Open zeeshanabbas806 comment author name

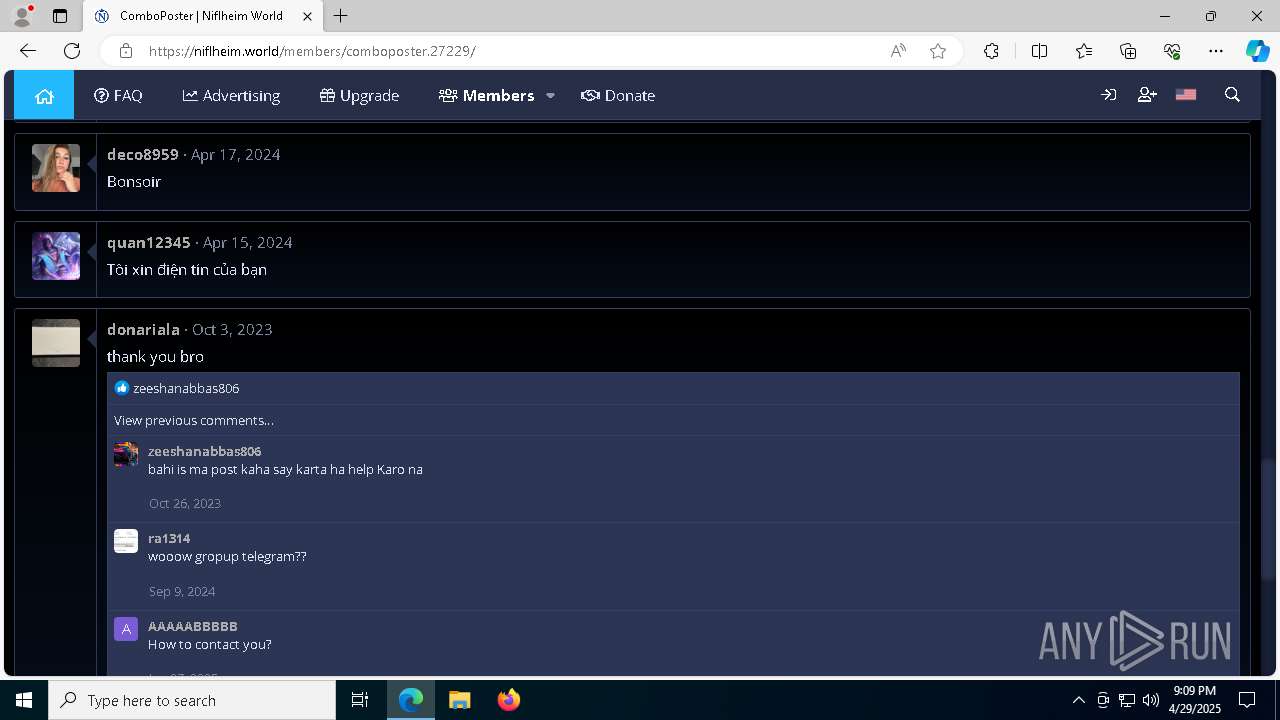(x=204, y=451)
